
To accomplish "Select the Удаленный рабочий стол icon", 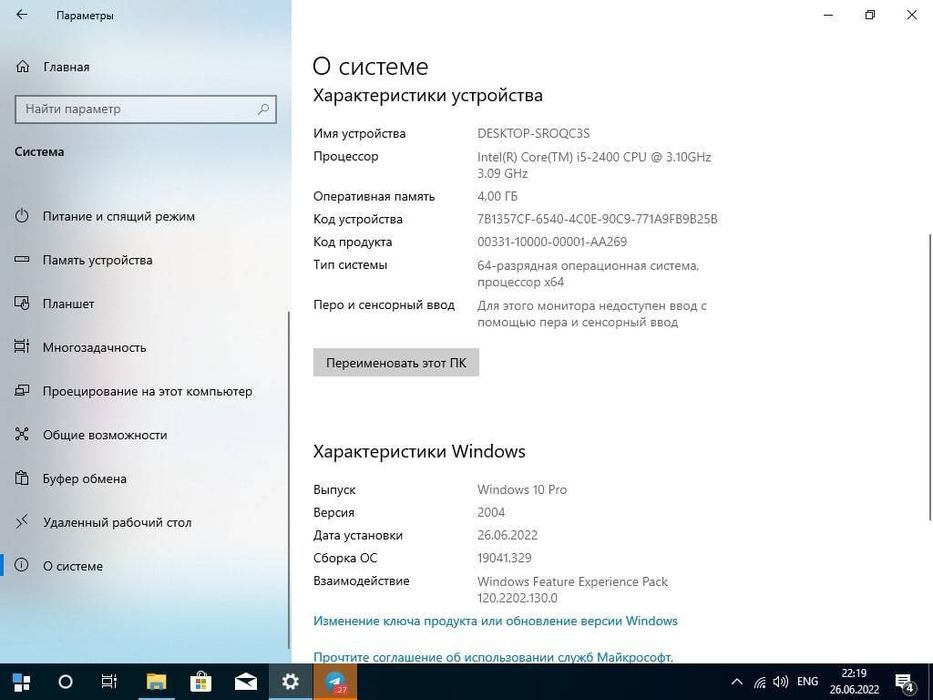I will pyautogui.click(x=22, y=522).
